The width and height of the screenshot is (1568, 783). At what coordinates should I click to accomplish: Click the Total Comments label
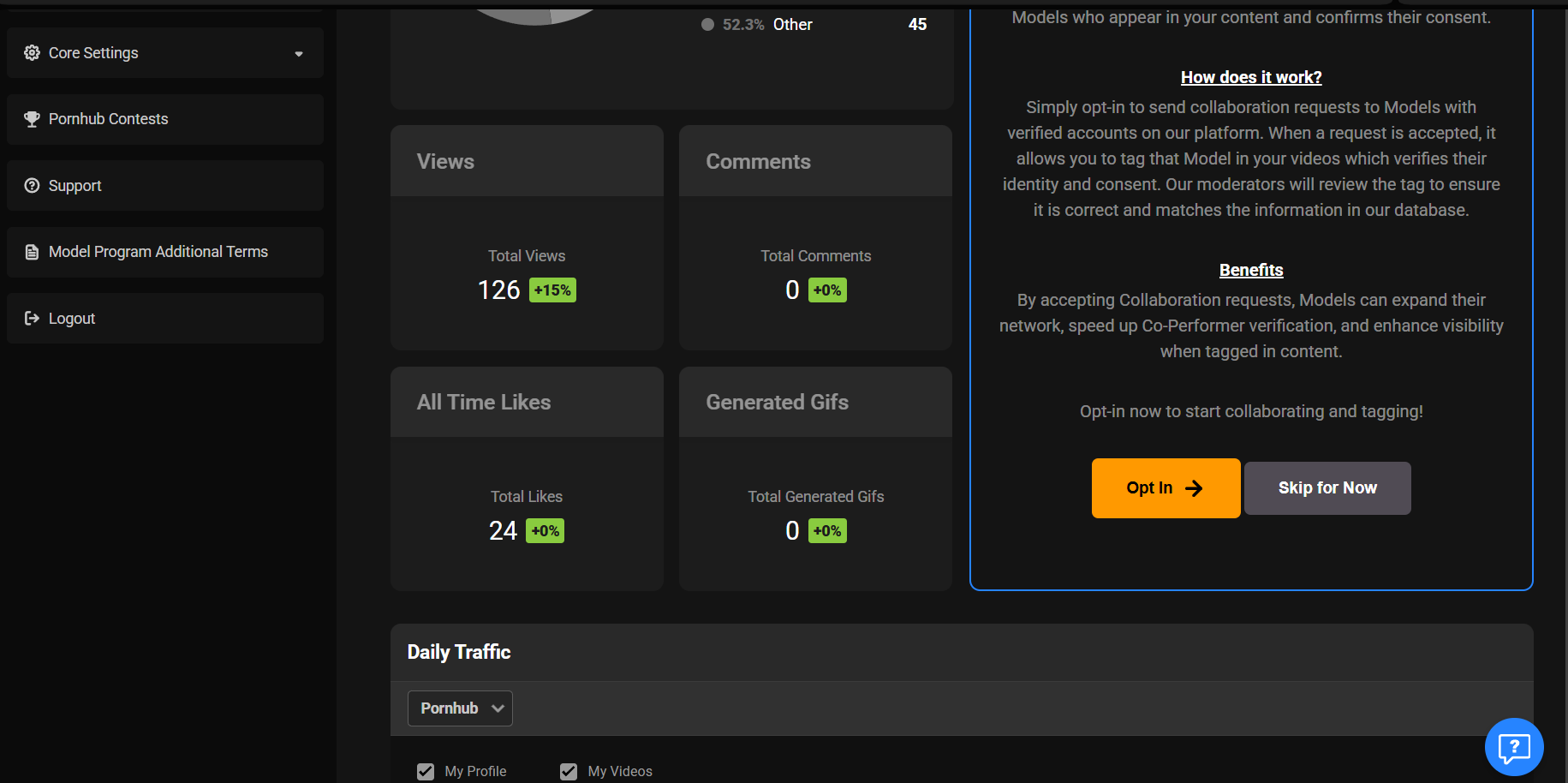point(816,256)
